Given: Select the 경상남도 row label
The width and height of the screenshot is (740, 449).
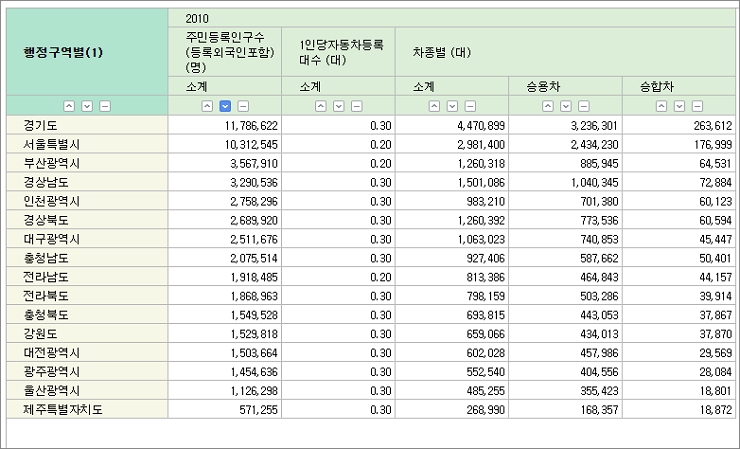Looking at the screenshot, I should 46,182.
